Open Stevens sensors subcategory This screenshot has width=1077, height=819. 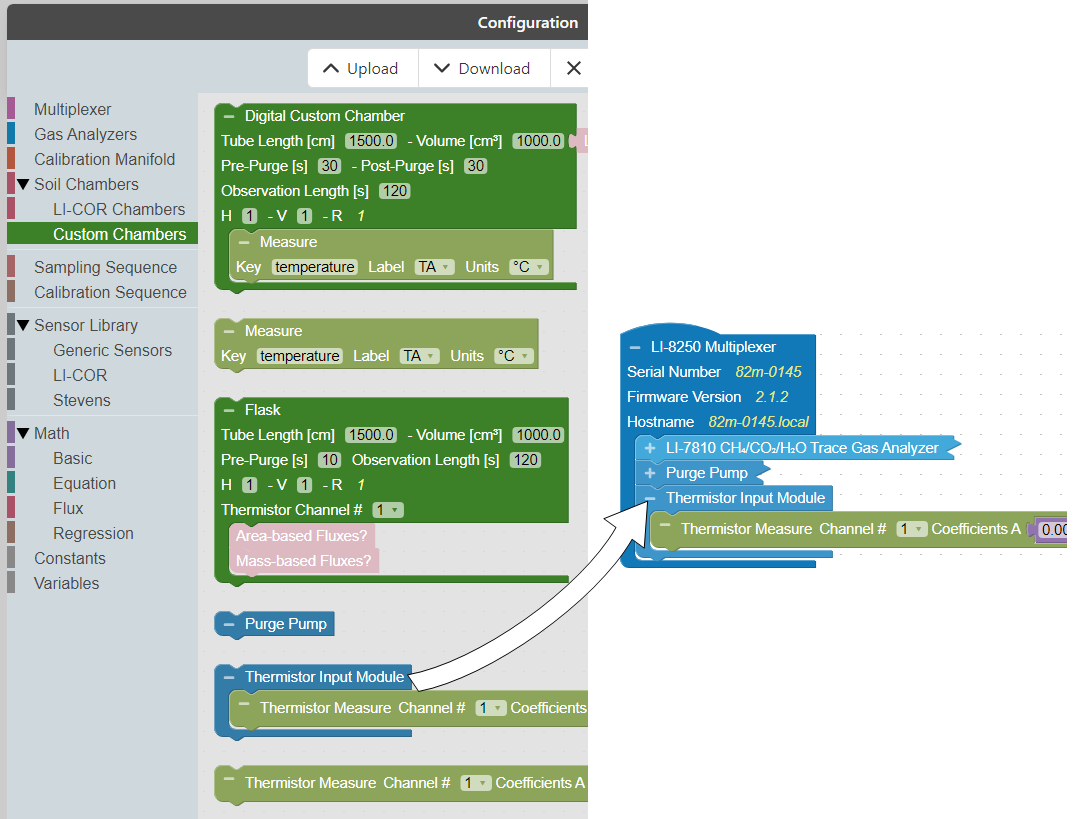pyautogui.click(x=82, y=401)
